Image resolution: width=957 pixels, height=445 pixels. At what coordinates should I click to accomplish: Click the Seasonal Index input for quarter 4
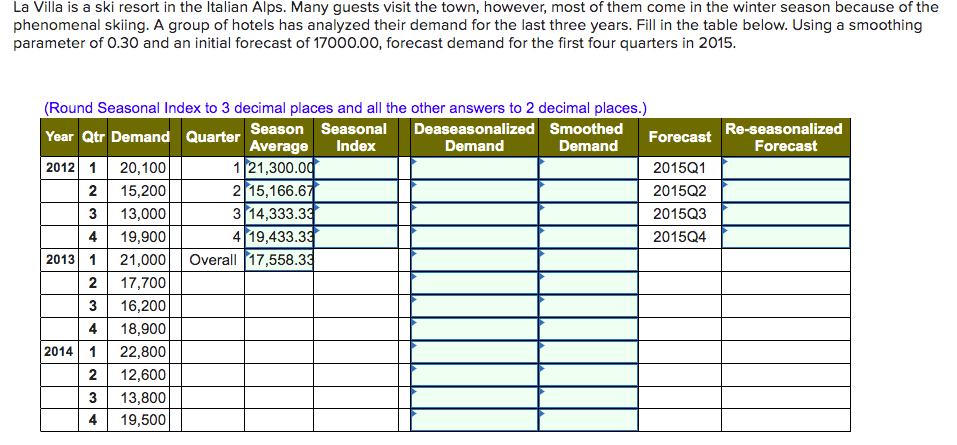click(x=356, y=237)
